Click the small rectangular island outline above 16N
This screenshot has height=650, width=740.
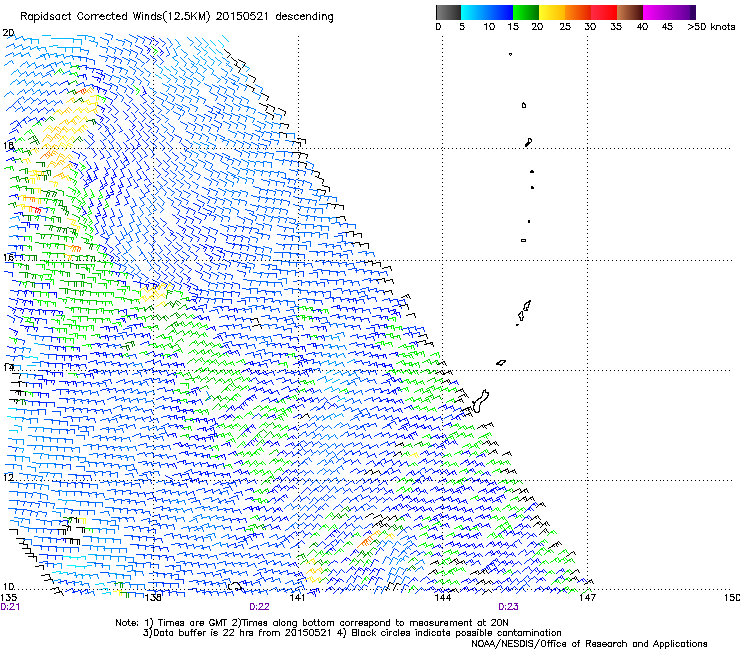click(523, 240)
